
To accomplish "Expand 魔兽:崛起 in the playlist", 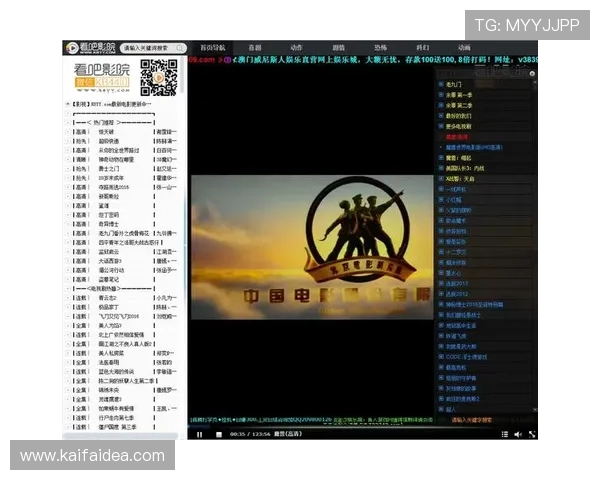I will [440, 157].
